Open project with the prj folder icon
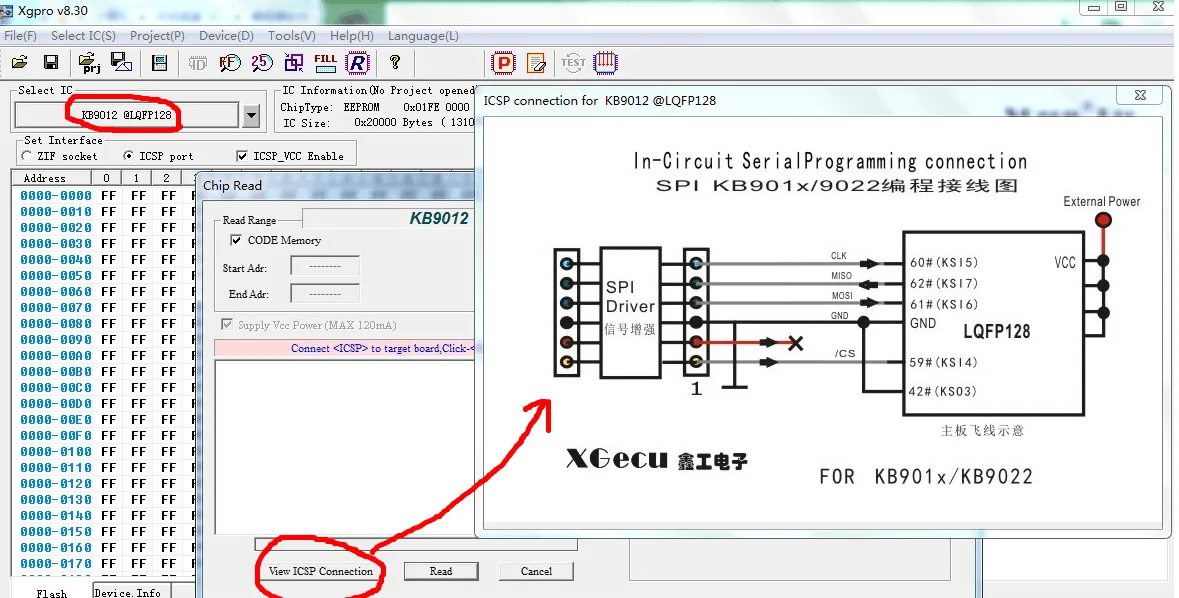The image size is (1179, 598). [x=89, y=62]
